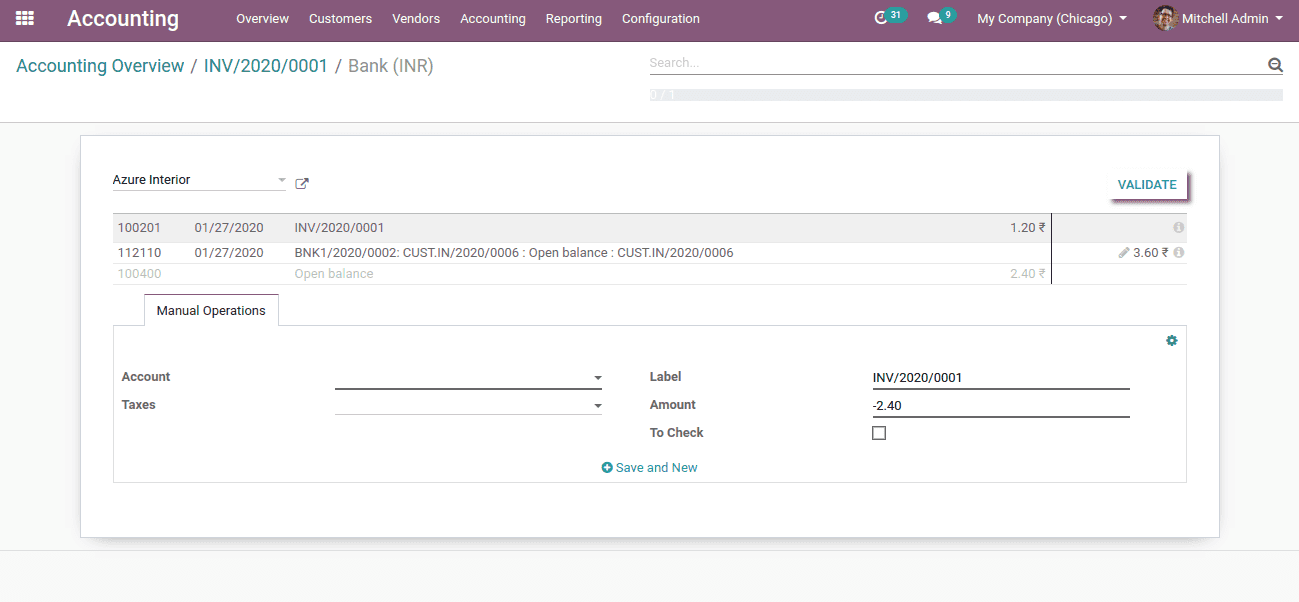Viewport: 1299px width, 602px height.
Task: Open My Company (Chicago) company switcher
Action: click(x=1052, y=19)
